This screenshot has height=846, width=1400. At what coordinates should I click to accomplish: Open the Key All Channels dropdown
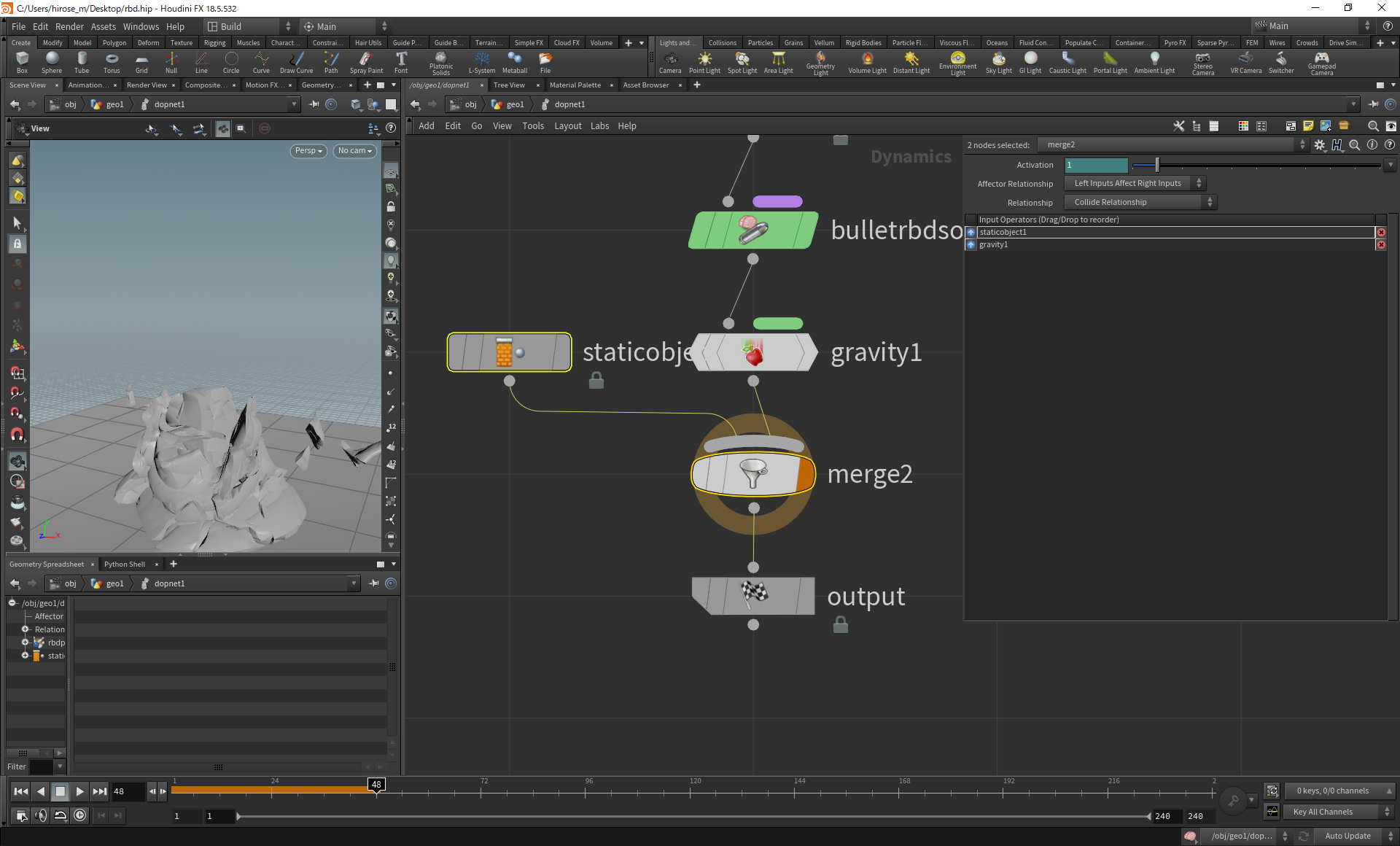click(1339, 812)
